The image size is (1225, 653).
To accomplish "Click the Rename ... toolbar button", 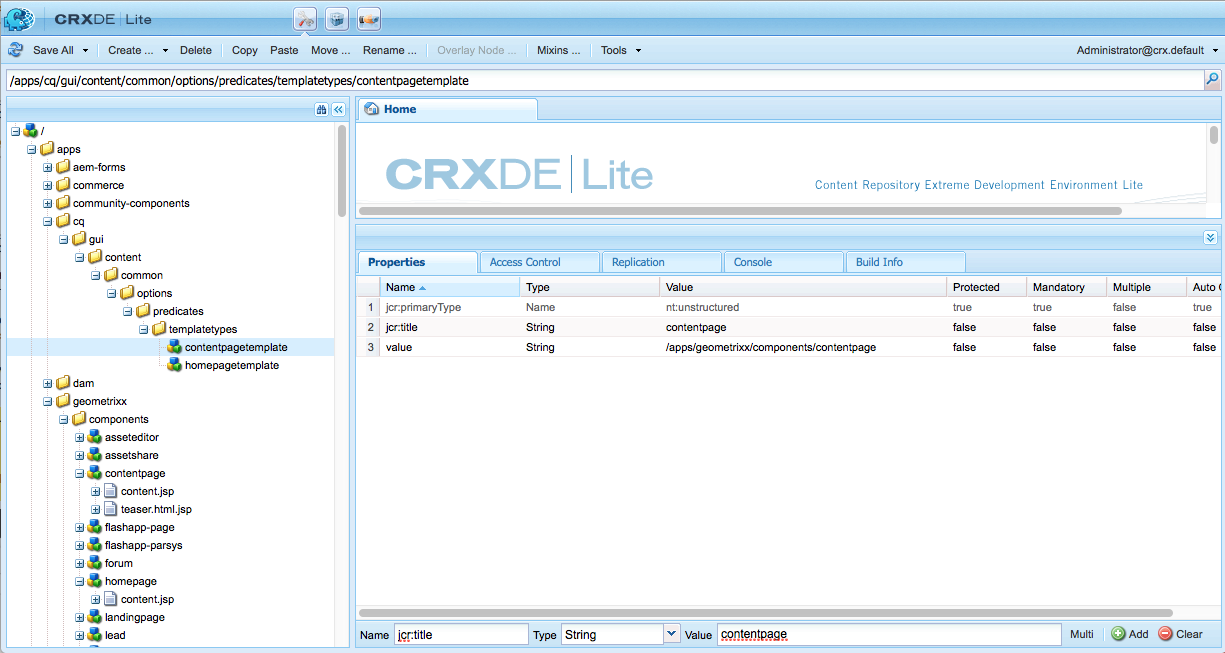I will [x=390, y=50].
